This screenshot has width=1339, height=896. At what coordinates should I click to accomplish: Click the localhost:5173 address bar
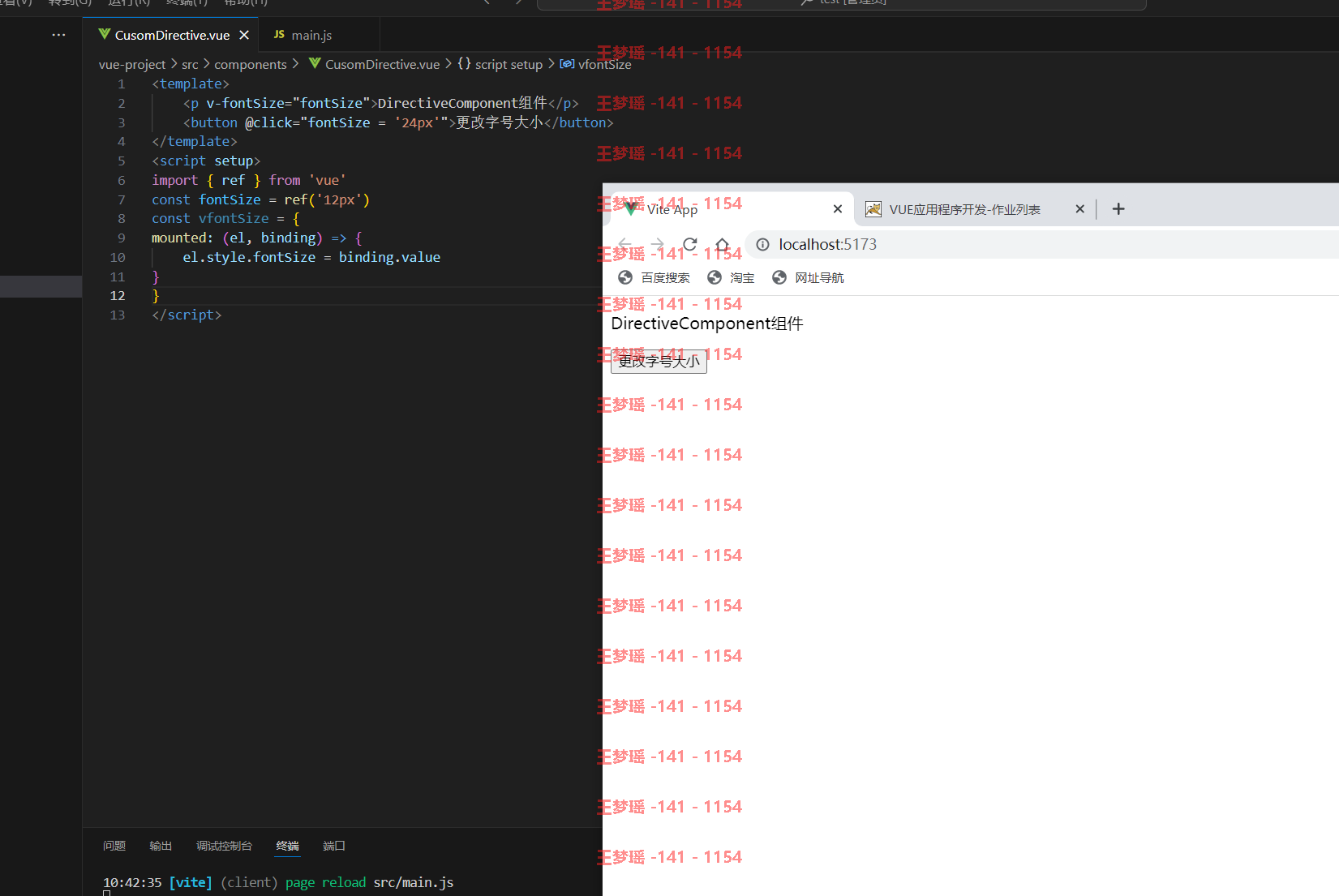click(1042, 244)
